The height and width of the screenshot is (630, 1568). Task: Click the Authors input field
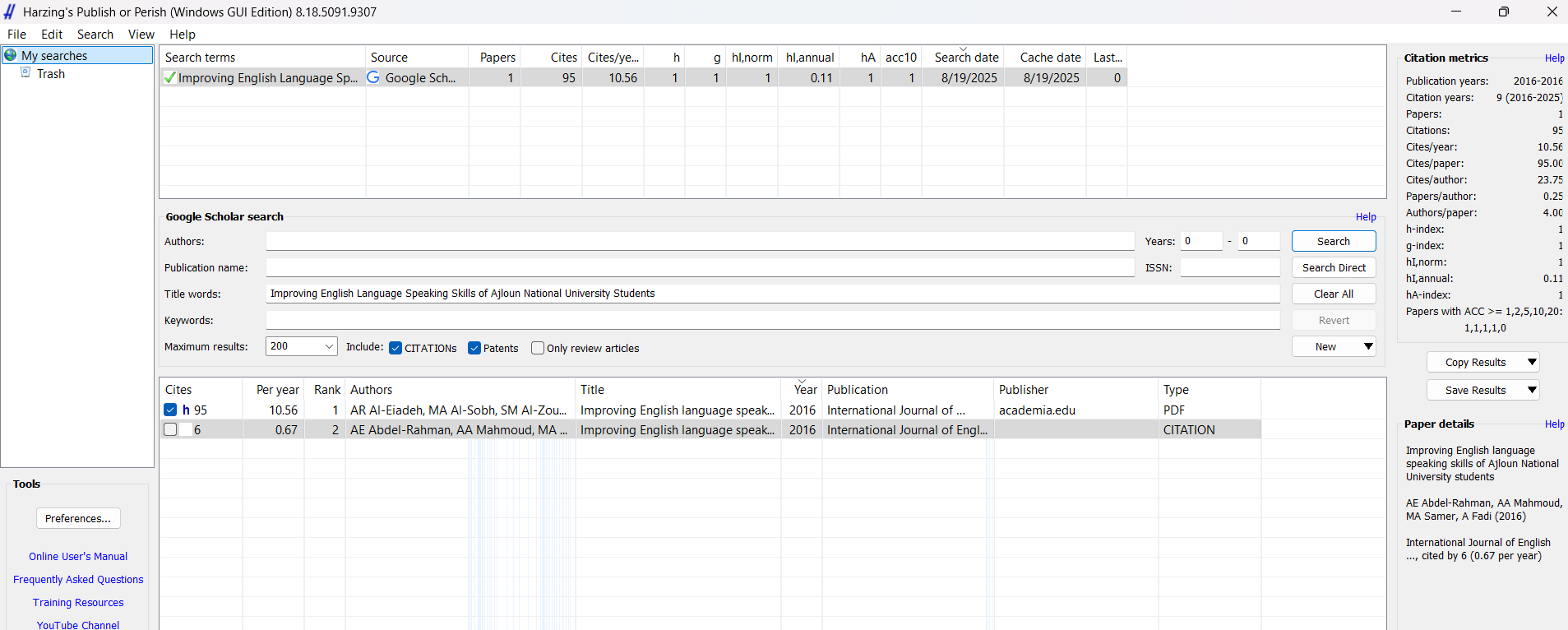700,241
